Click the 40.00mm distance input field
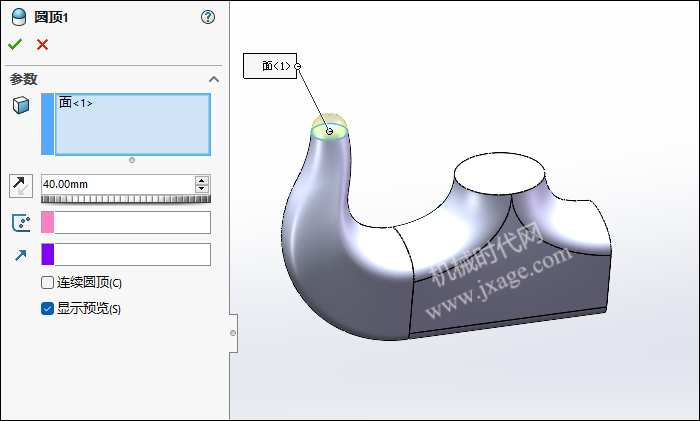 (117, 184)
